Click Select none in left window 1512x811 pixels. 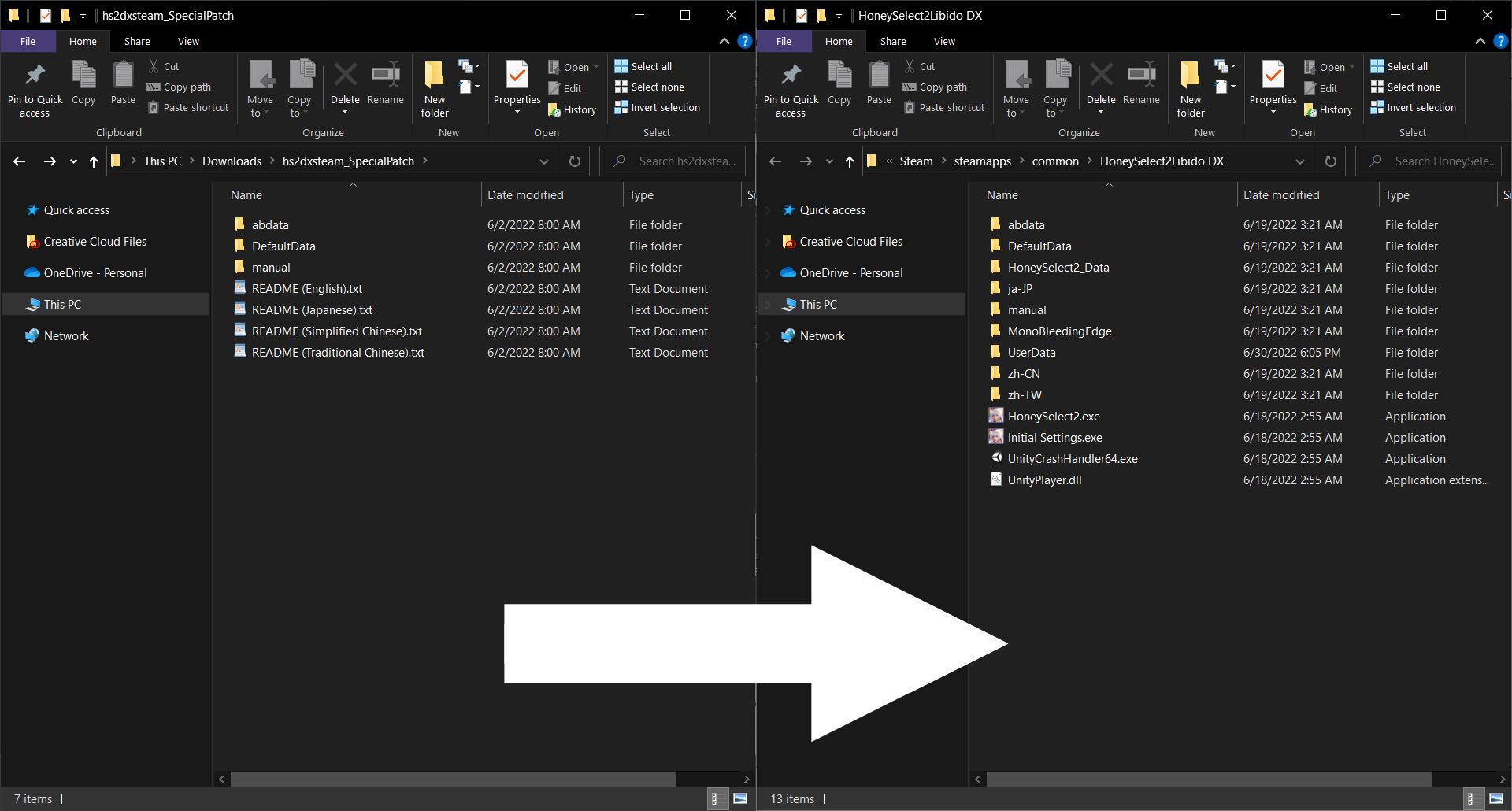(650, 87)
